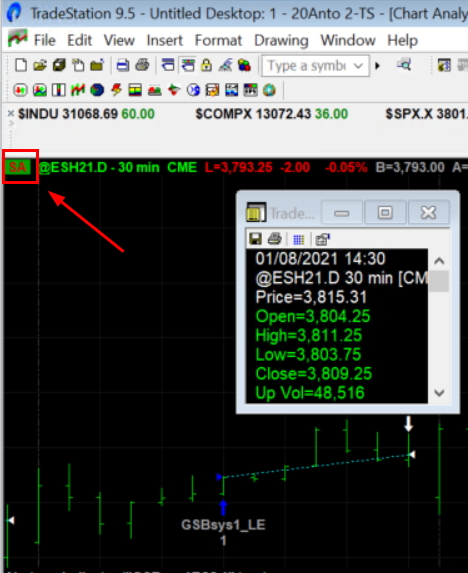468x573 pixels.
Task: Click the Close=3,809.25 row
Action: point(313,373)
